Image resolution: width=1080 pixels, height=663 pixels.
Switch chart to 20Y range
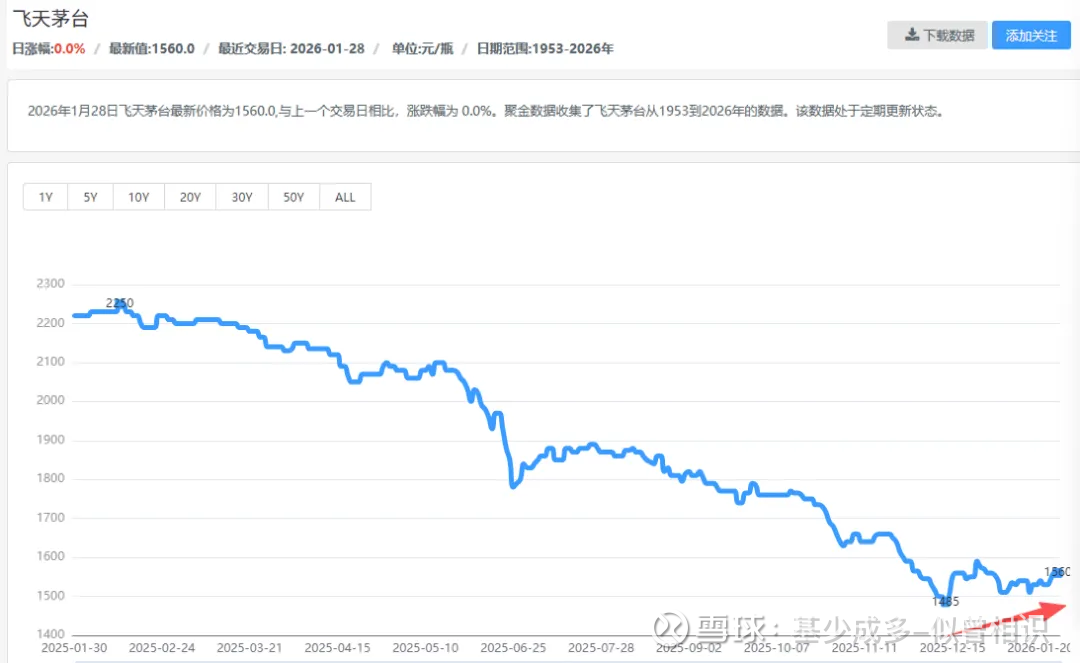click(190, 197)
